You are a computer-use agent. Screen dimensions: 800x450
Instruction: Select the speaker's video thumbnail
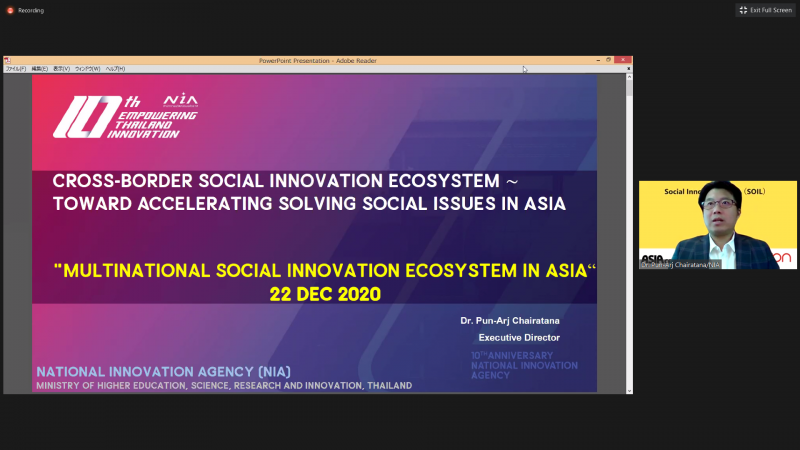click(718, 225)
